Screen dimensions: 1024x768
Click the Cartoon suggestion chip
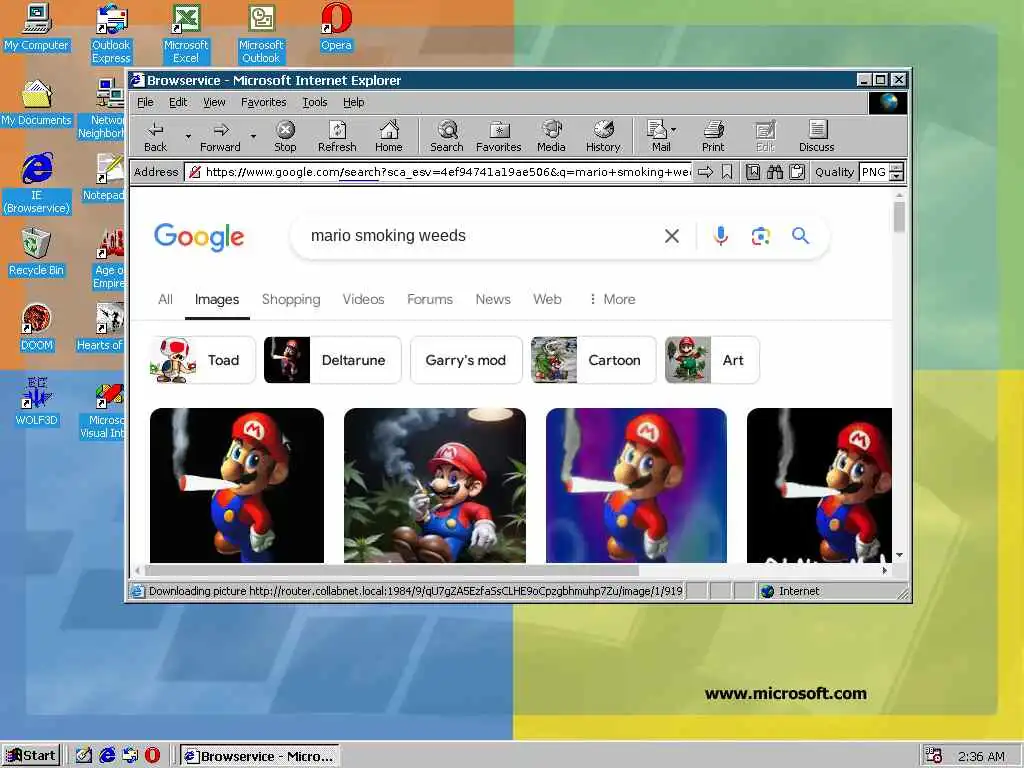(x=593, y=360)
